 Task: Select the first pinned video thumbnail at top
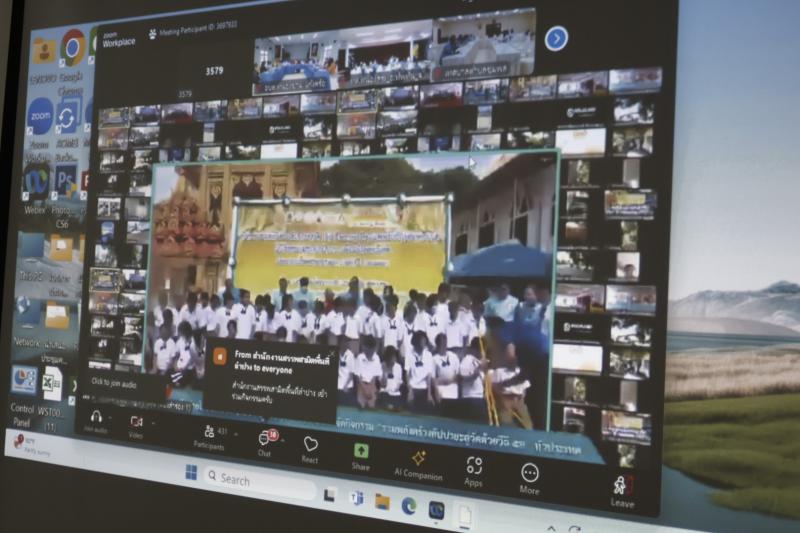[296, 66]
